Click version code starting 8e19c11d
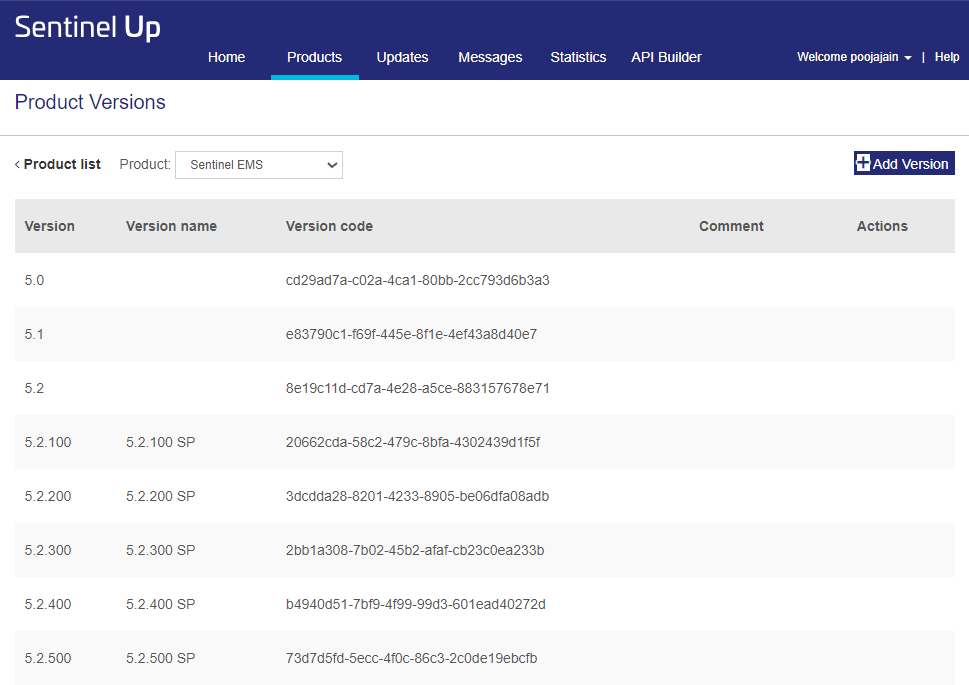Viewport: 969px width, 685px height. point(417,388)
